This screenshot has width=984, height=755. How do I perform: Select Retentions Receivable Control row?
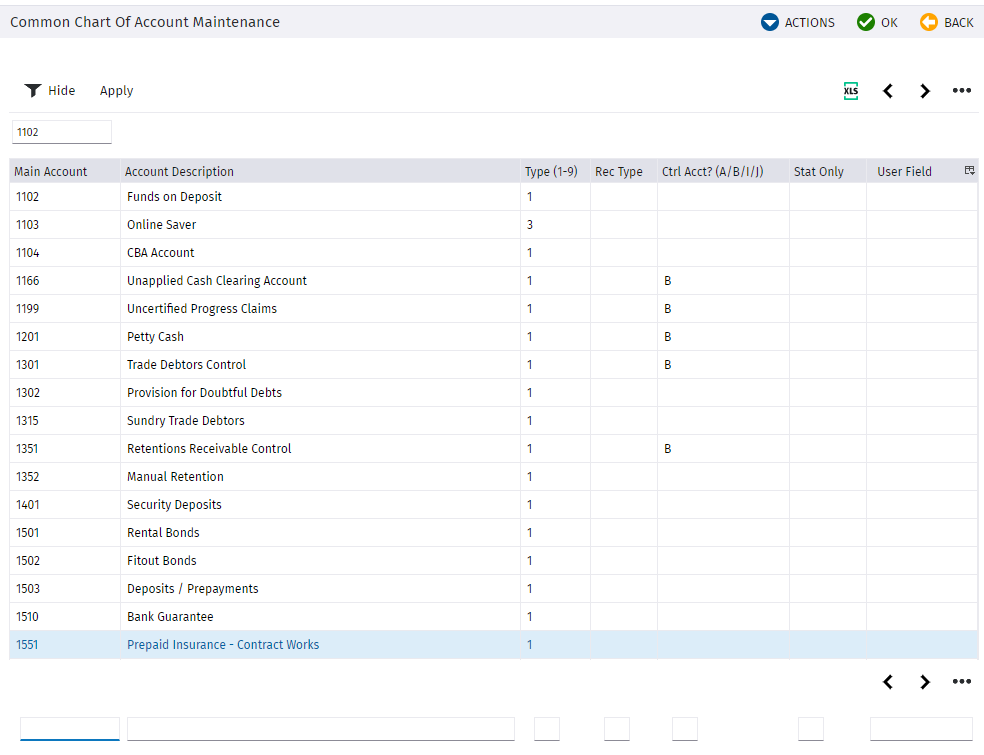pos(493,449)
